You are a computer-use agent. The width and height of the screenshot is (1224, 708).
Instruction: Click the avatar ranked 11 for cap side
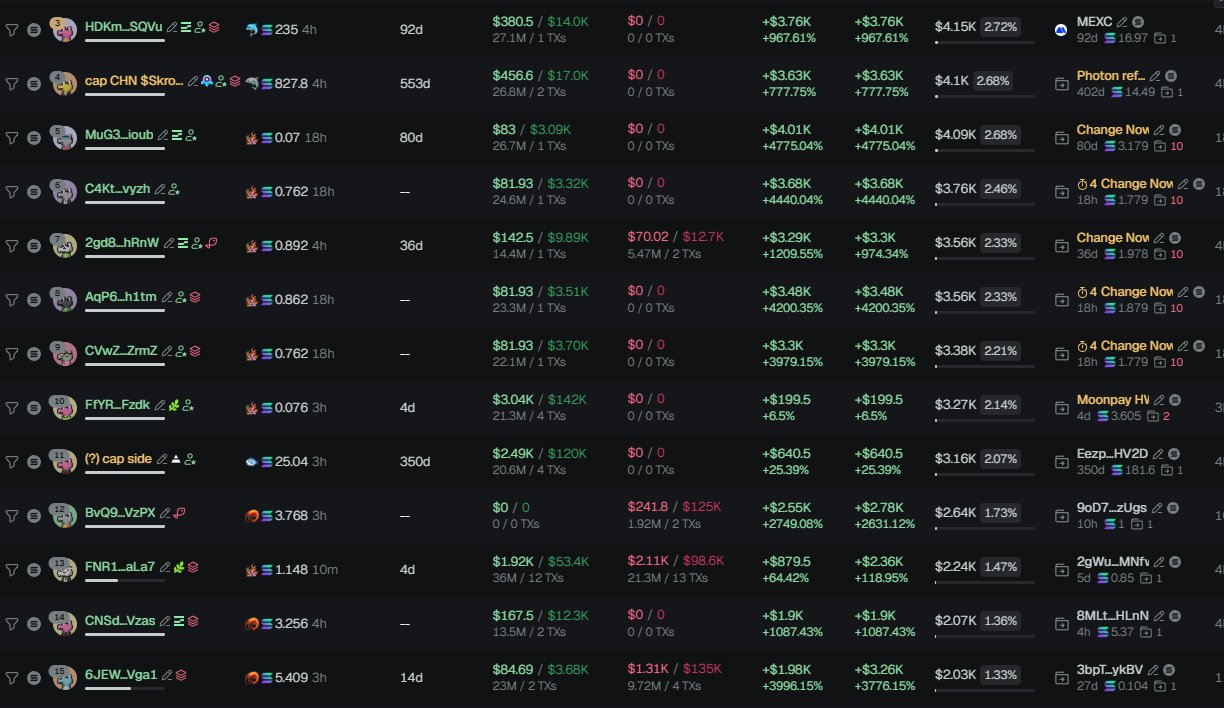pos(64,462)
